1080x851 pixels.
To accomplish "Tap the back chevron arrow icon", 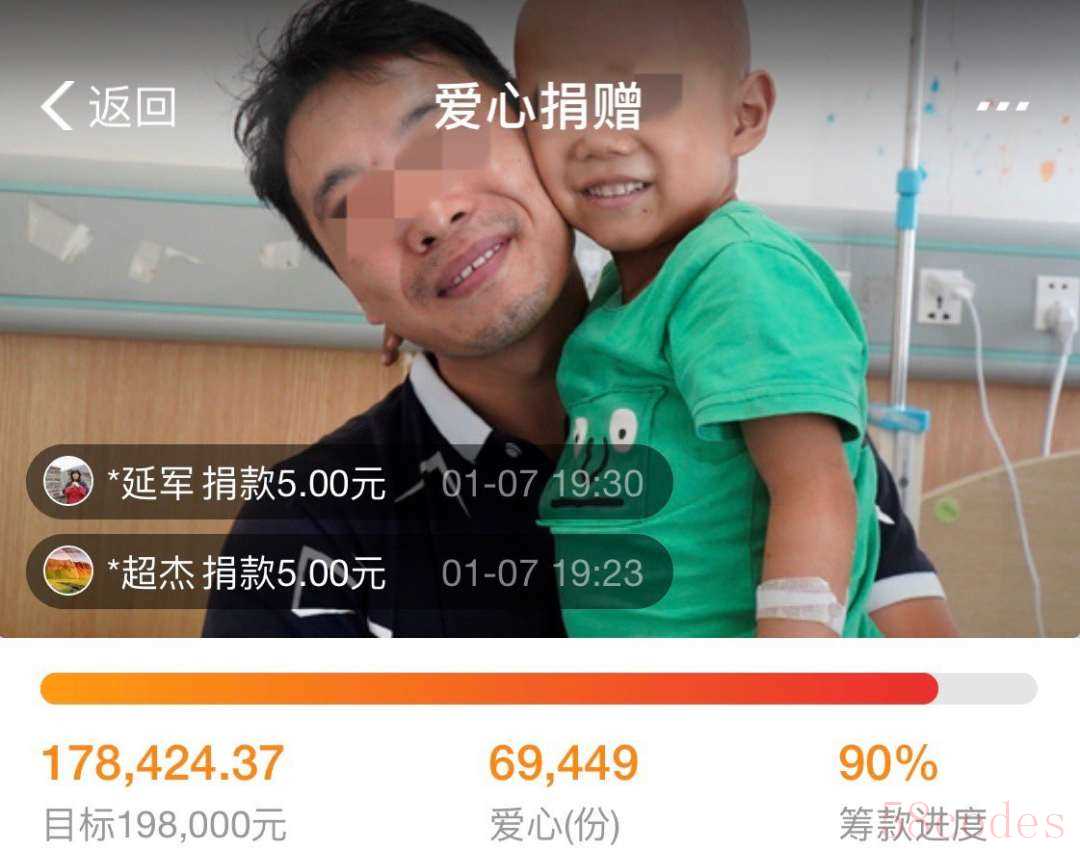I will tap(57, 105).
